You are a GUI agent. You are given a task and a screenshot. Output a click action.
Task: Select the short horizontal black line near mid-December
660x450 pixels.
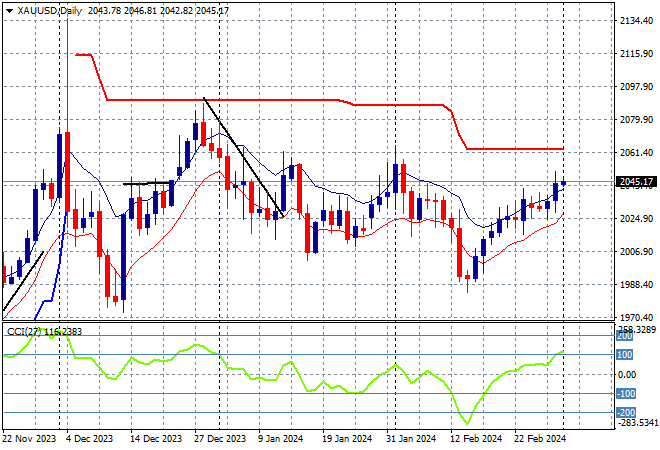tap(148, 184)
